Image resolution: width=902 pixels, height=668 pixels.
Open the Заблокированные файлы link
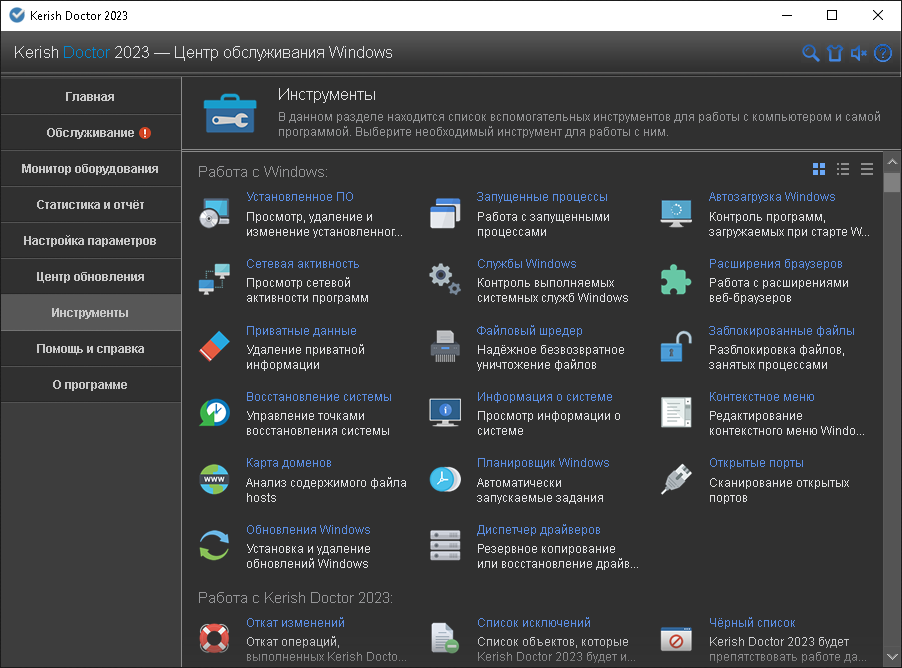(782, 331)
